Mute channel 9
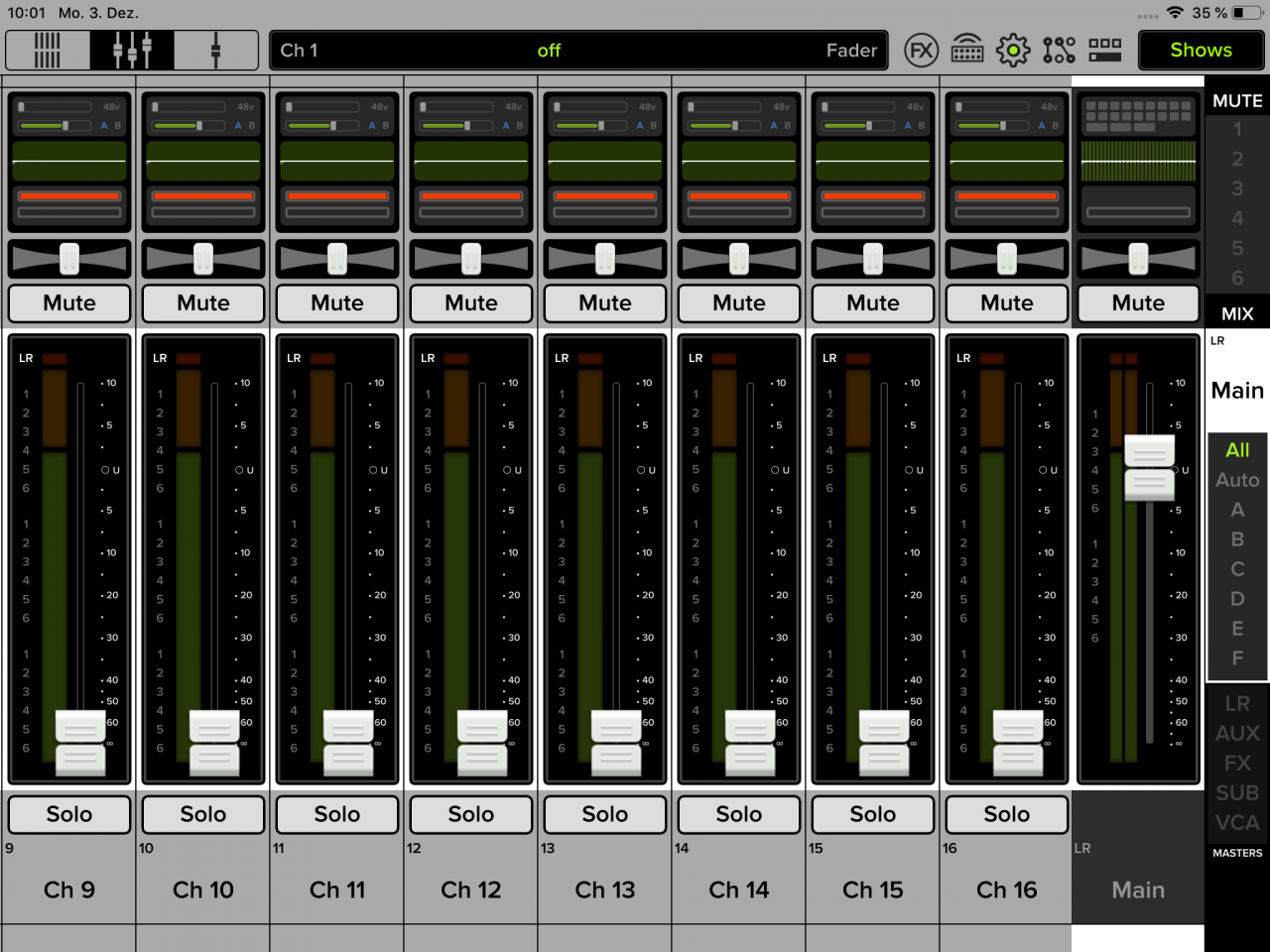The width and height of the screenshot is (1270, 952). pos(69,303)
